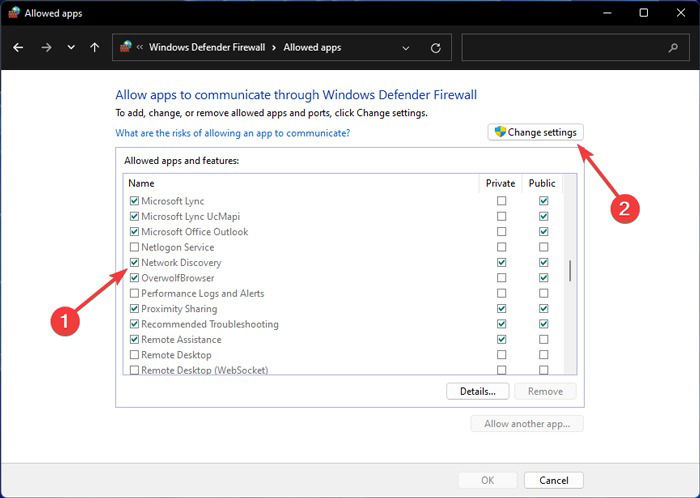
Task: Open Details for the selected app
Action: (478, 391)
